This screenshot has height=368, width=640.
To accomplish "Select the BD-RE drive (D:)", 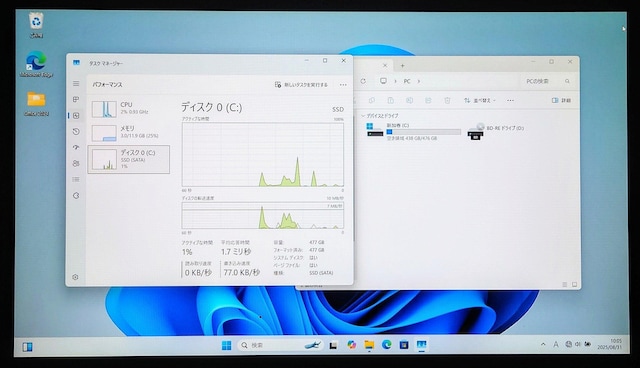I will (496, 131).
